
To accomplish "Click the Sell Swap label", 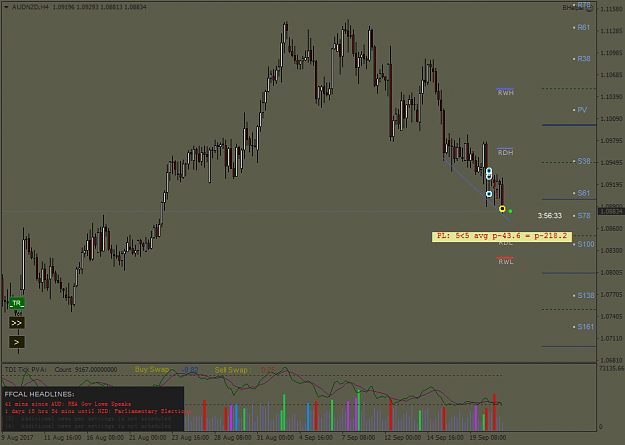I will (233, 370).
